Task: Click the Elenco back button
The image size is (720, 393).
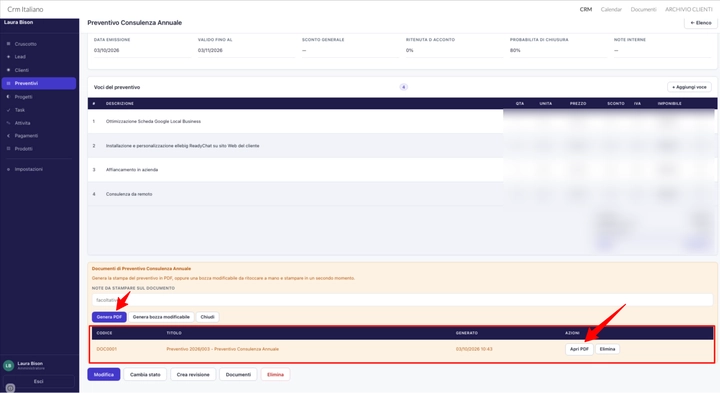Action: (701, 22)
